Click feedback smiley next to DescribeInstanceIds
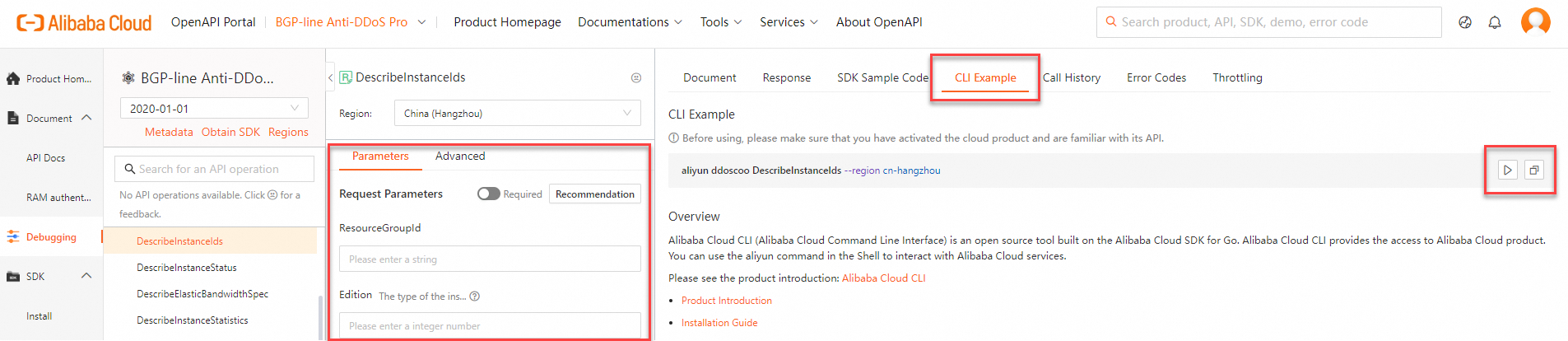 point(636,77)
